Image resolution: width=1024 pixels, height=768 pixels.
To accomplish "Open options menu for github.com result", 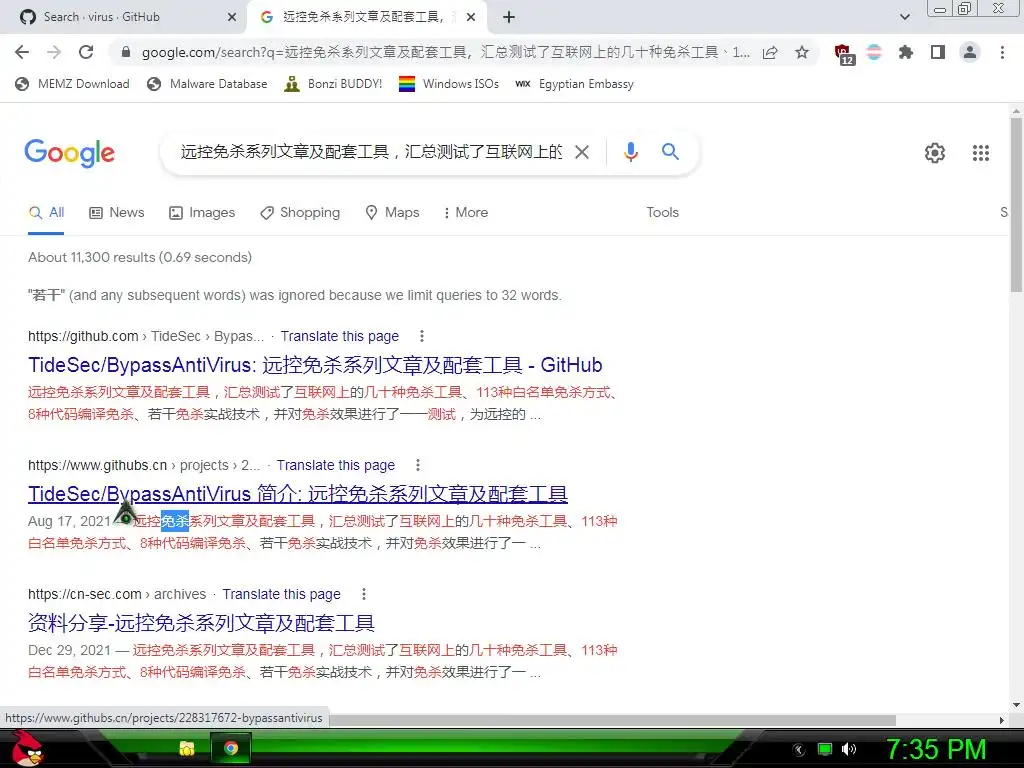I will click(422, 336).
